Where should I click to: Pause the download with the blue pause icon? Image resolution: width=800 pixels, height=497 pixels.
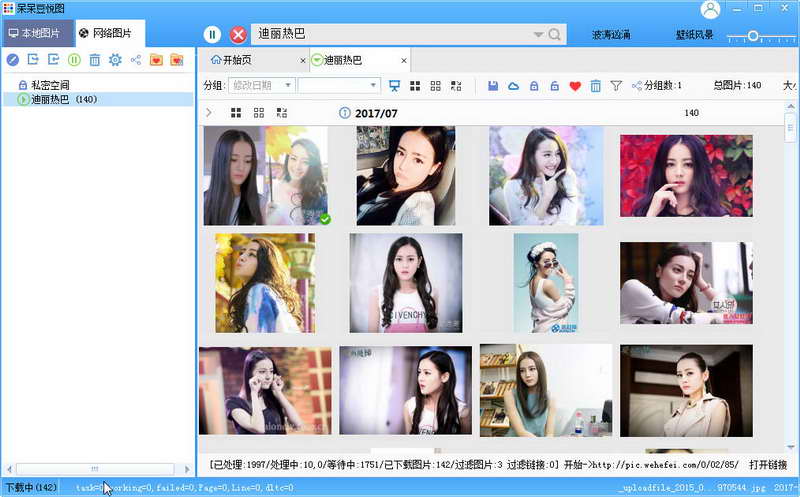[x=212, y=35]
